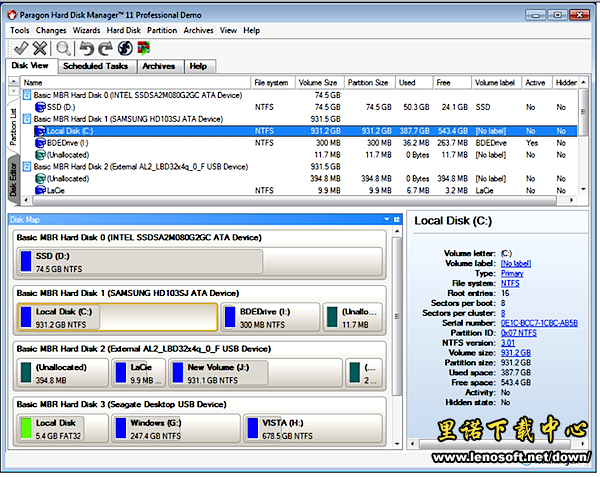Select New Volume (J:) block in Disk Map
Viewport: 600px width, 477px height.
(256, 373)
